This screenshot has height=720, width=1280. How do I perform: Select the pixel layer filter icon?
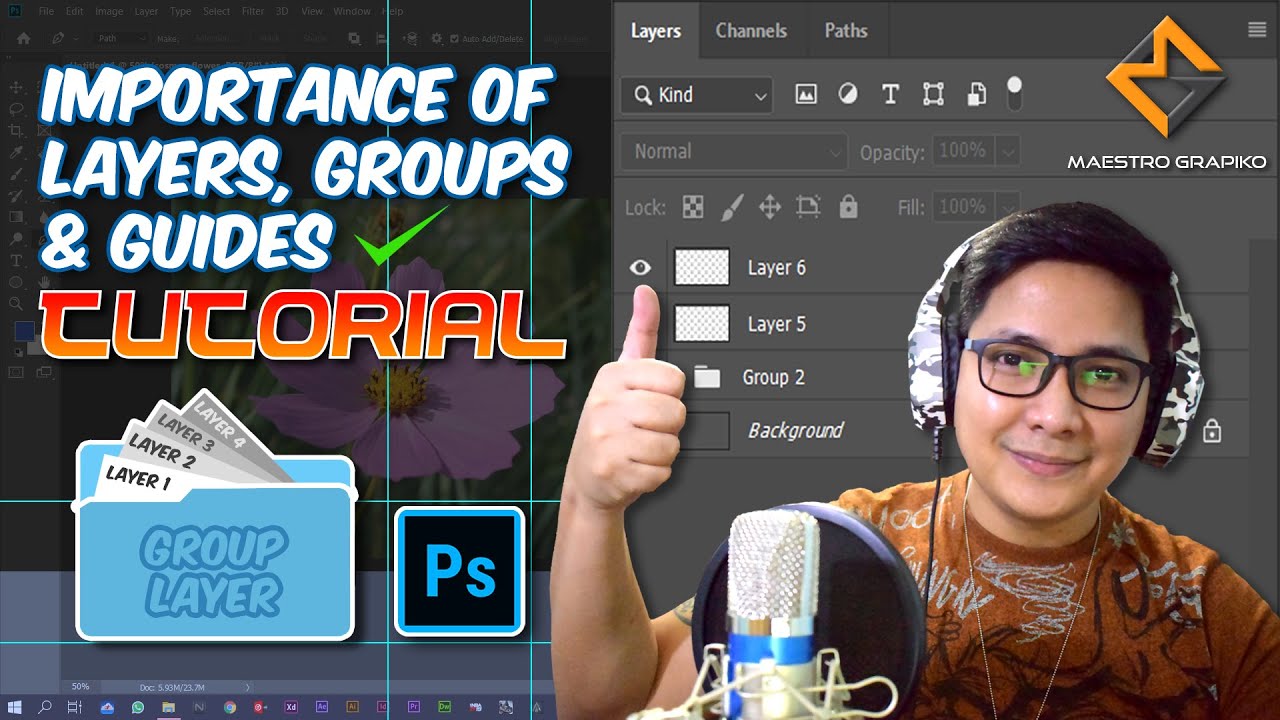tap(806, 95)
